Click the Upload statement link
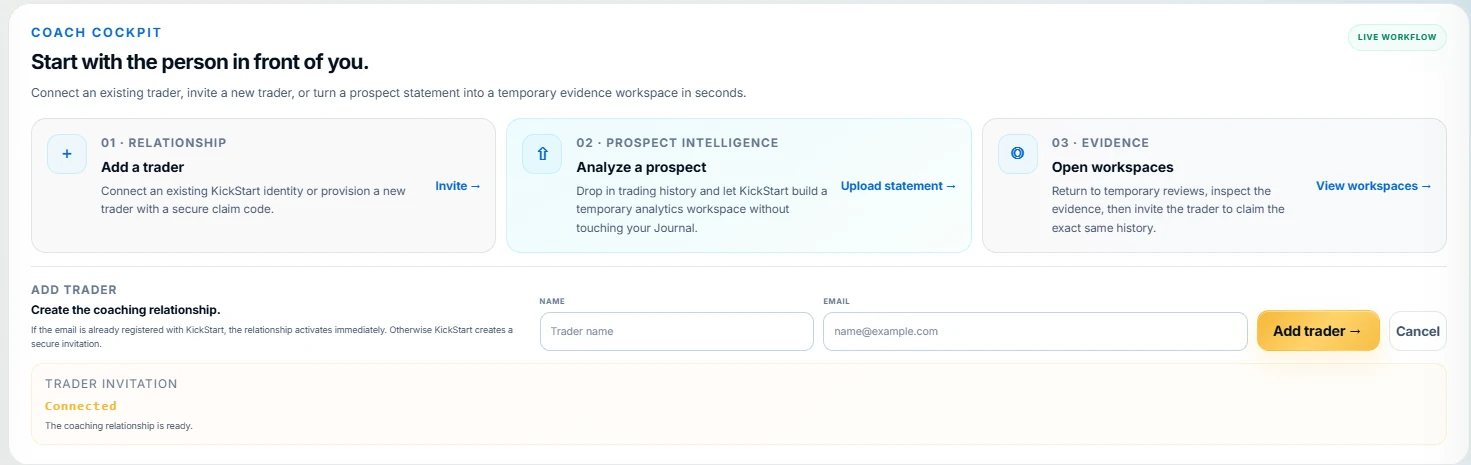 pyautogui.click(x=898, y=186)
